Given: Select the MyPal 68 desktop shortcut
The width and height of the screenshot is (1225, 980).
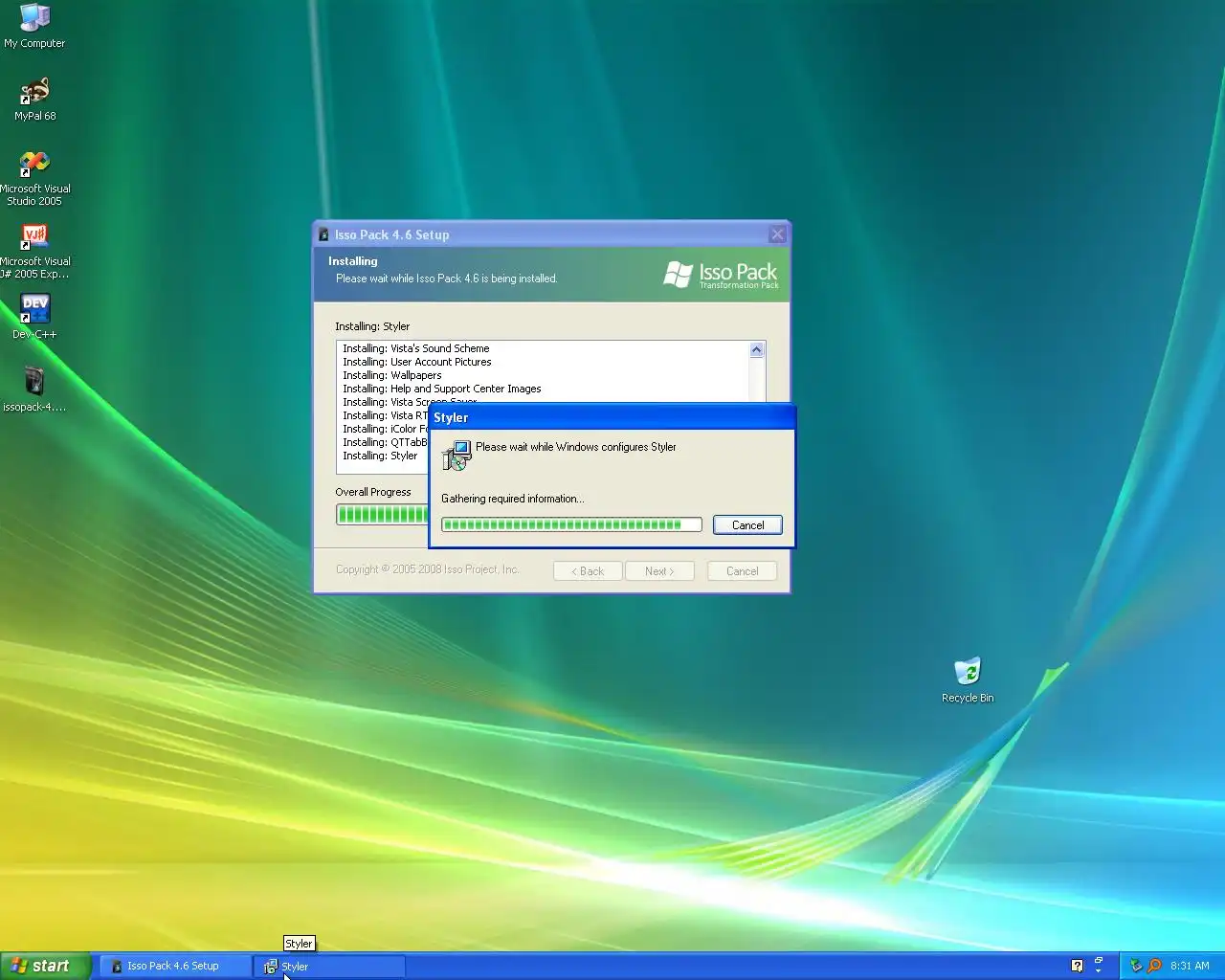Looking at the screenshot, I should point(34,100).
